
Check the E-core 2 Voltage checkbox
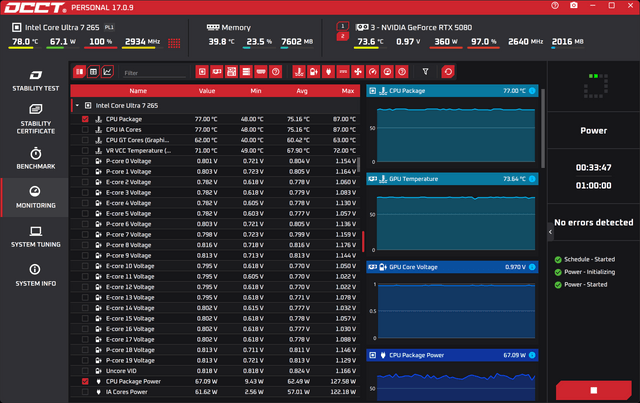85,182
